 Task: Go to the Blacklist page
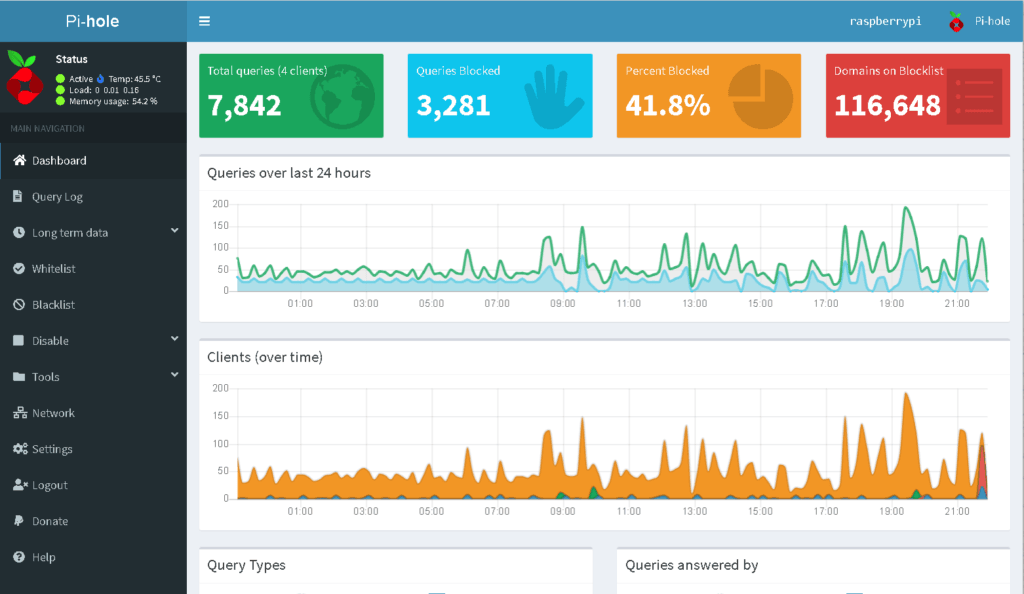coord(93,305)
